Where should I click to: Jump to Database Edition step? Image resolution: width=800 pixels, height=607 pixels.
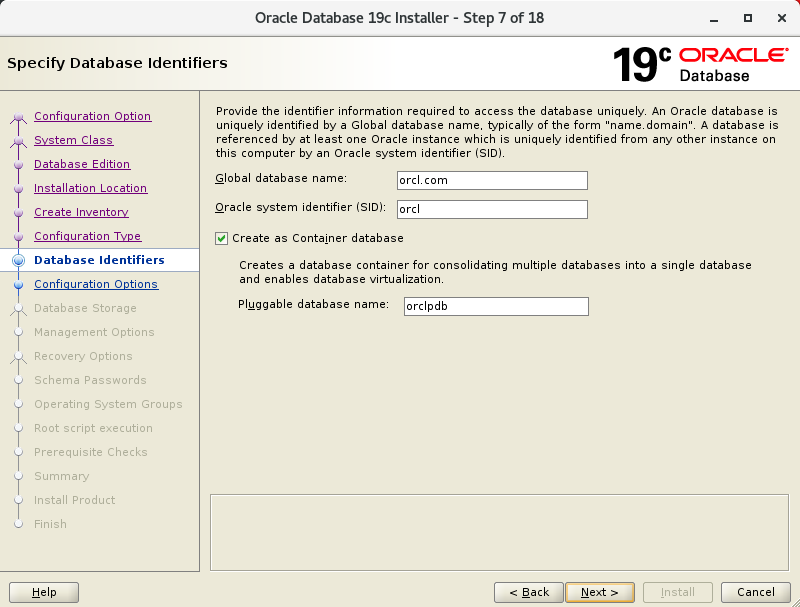82,164
